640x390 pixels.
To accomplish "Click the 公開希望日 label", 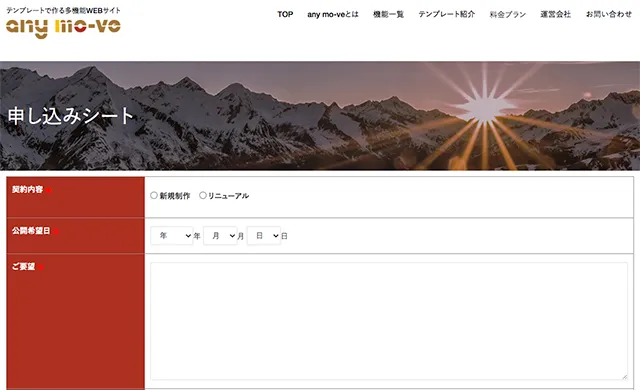I will (31, 230).
